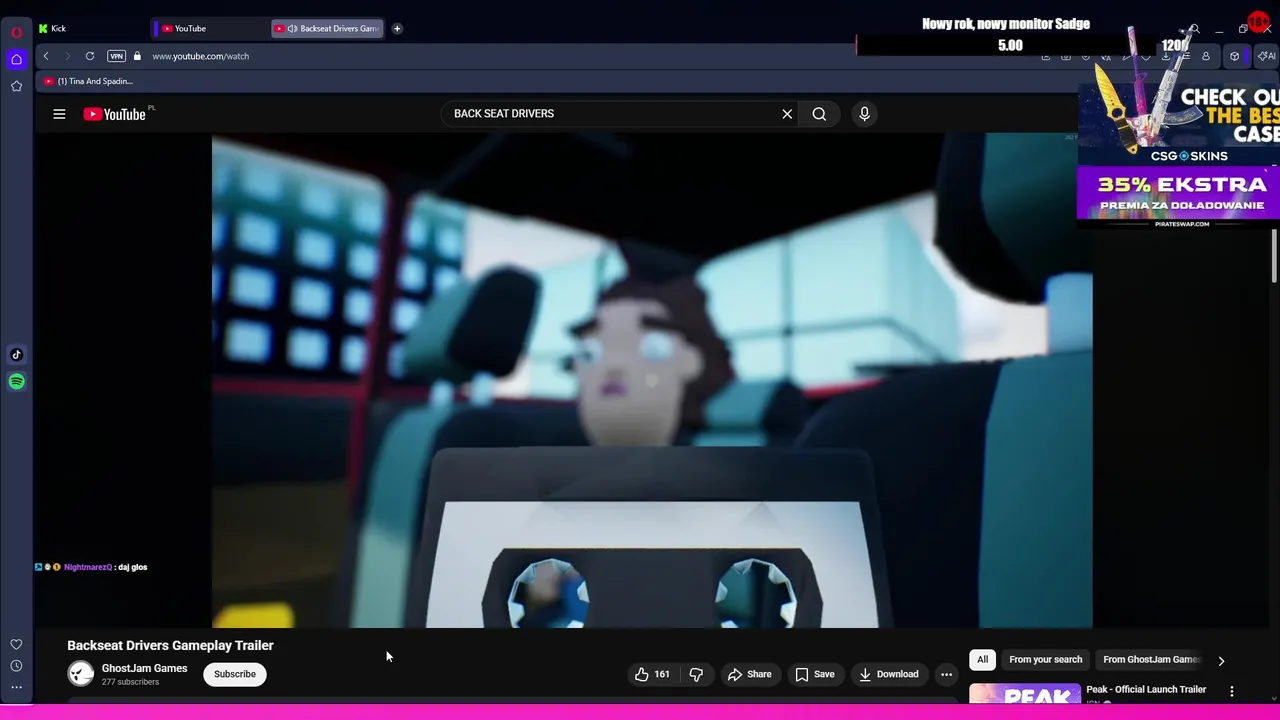Open TikTok from the Opera sidebar
The image size is (1280, 720).
click(x=16, y=354)
